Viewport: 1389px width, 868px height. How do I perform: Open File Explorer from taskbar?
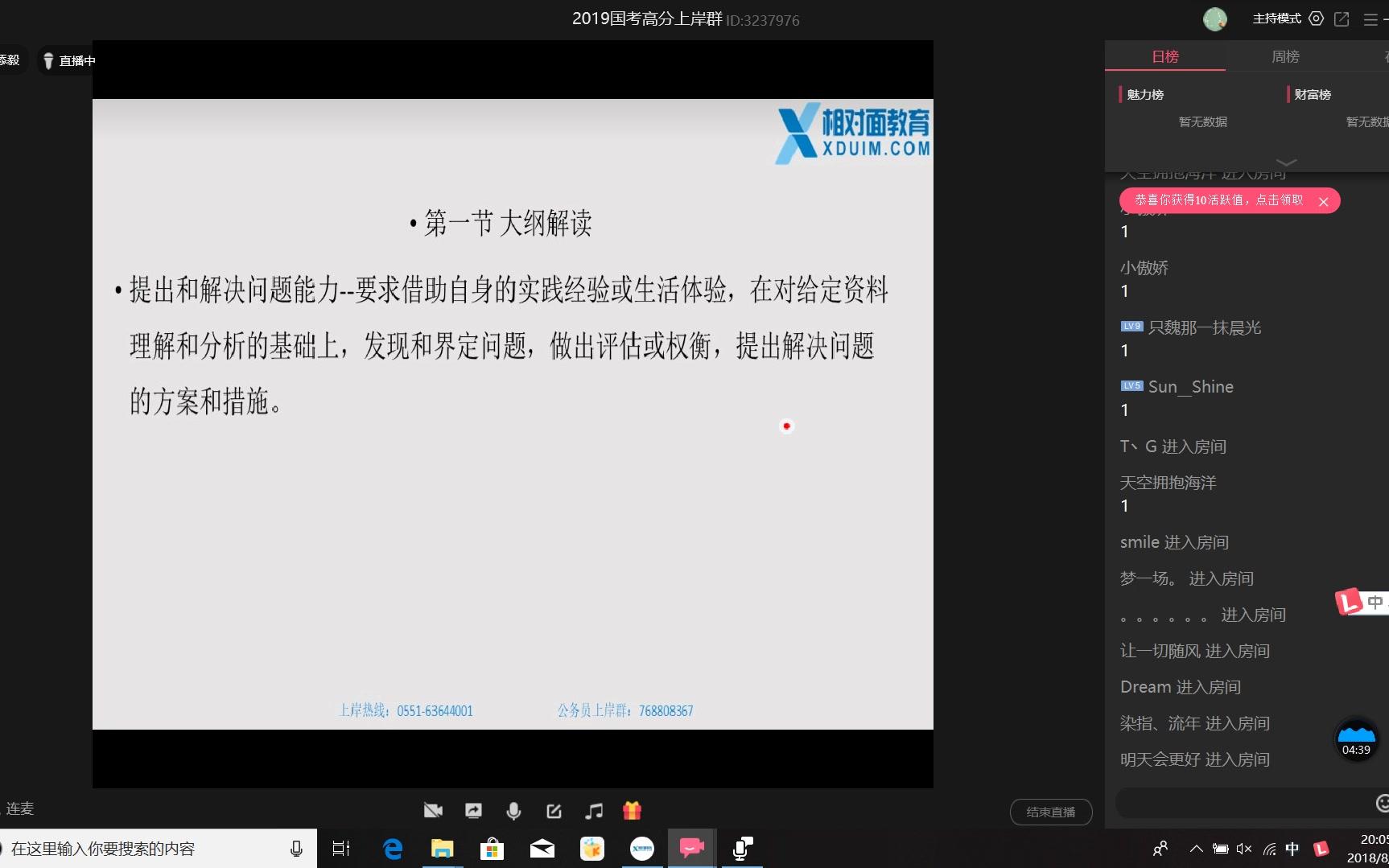pos(443,849)
